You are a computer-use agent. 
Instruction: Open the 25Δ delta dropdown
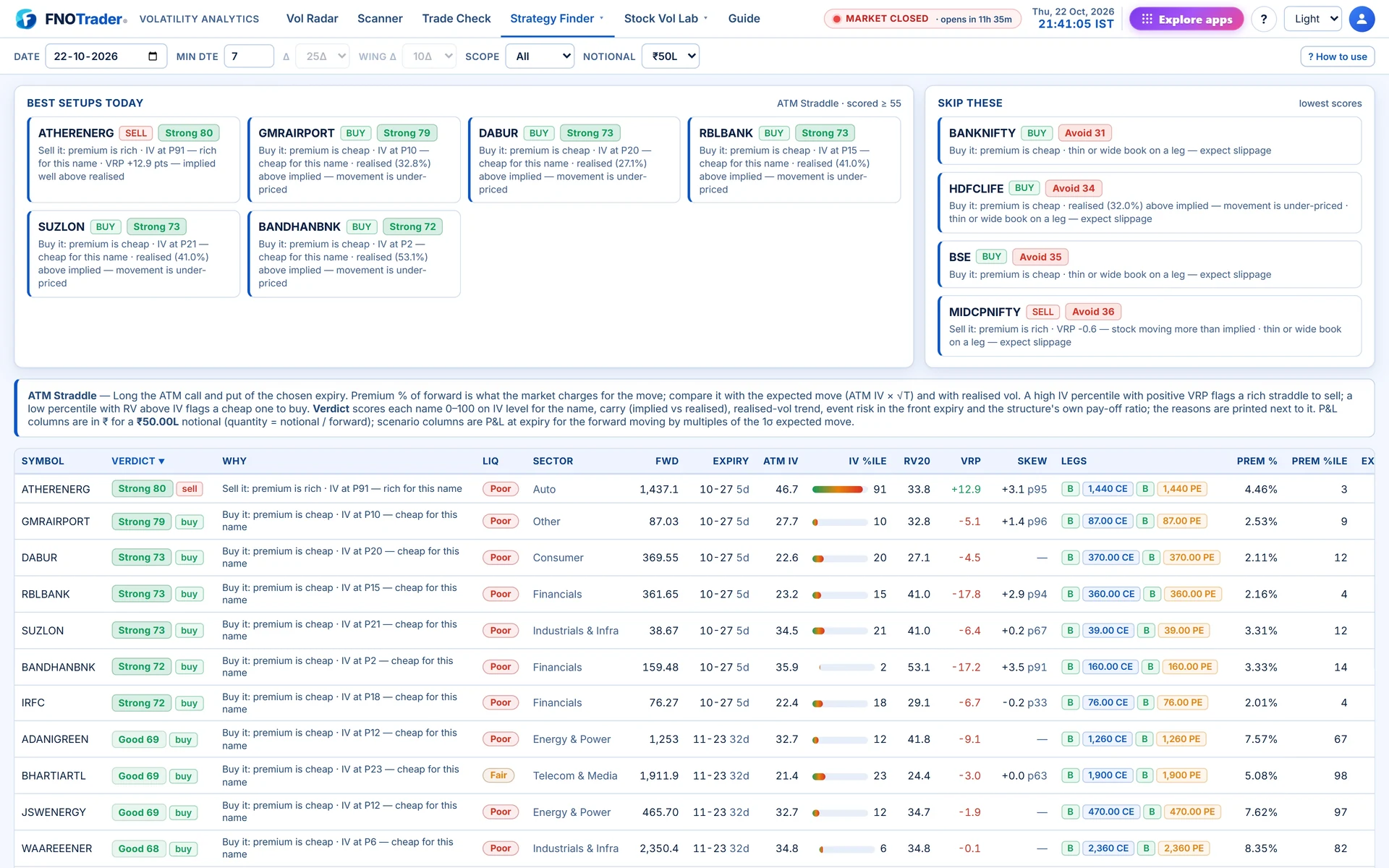(x=323, y=56)
